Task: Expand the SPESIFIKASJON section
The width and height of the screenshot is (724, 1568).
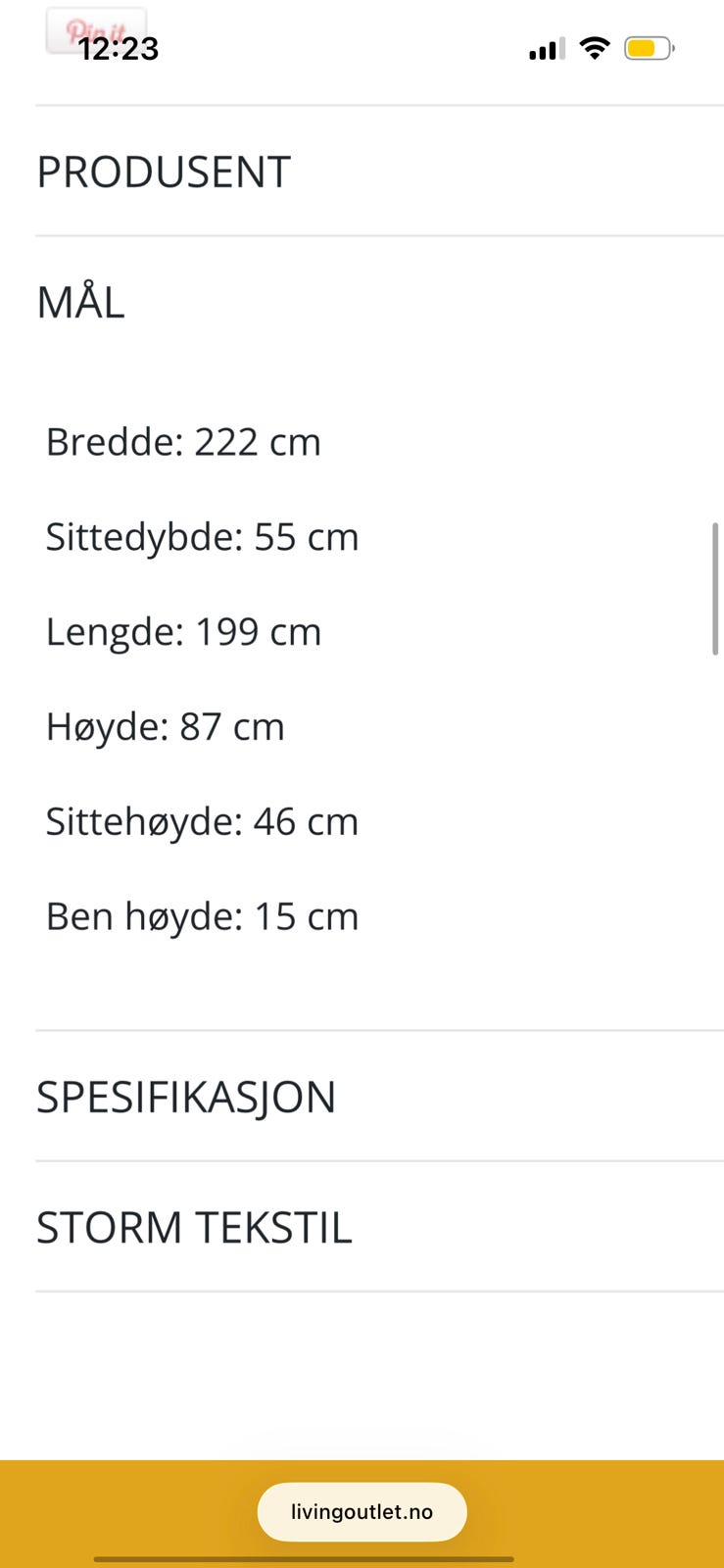Action: pyautogui.click(x=186, y=1097)
